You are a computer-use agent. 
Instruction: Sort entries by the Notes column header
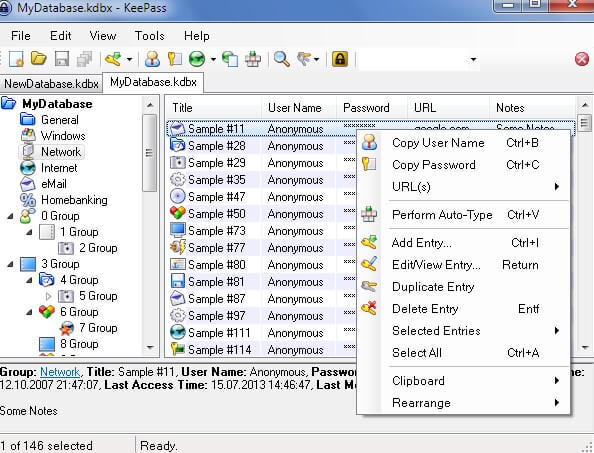[532, 108]
